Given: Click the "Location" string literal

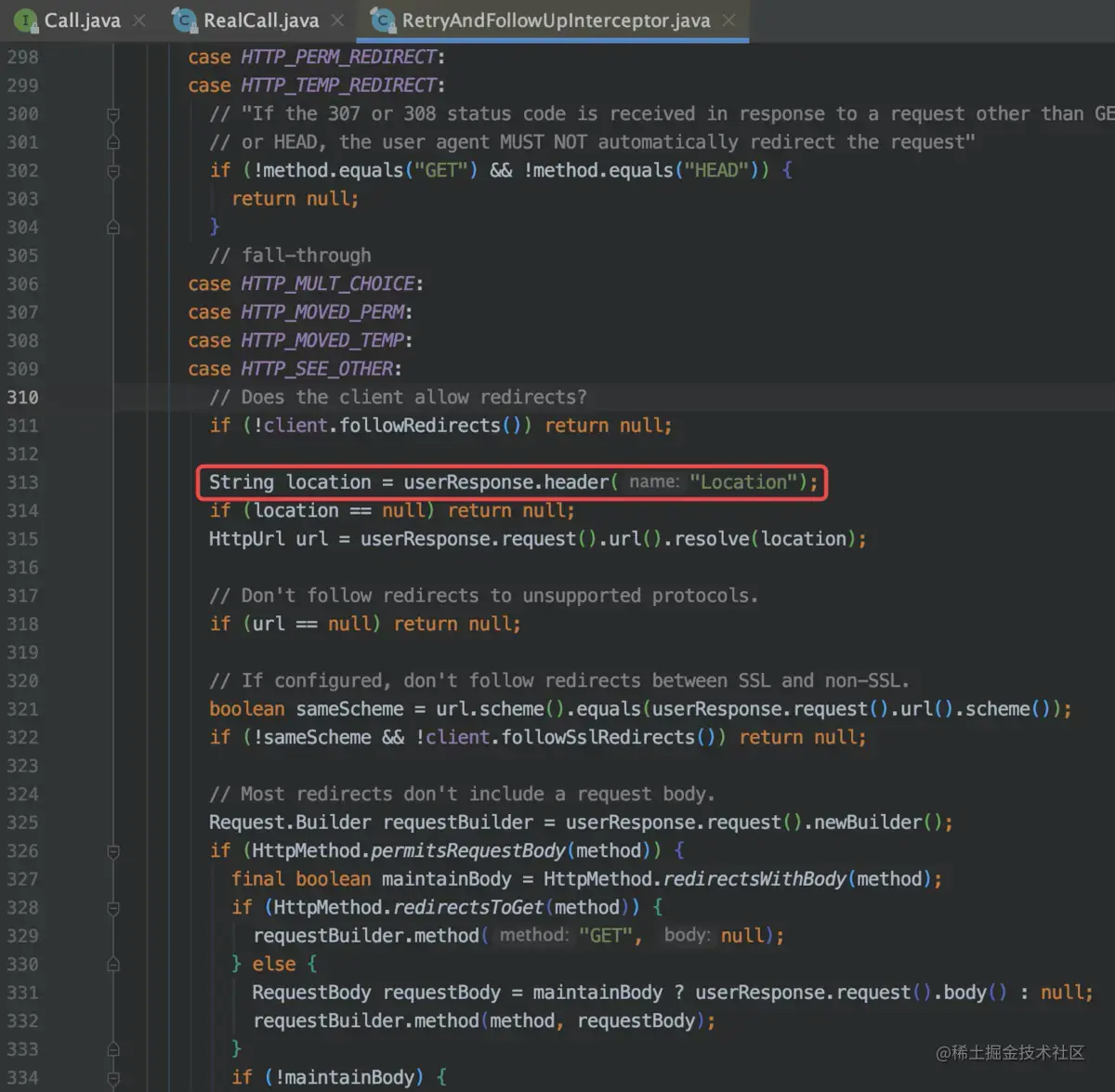Looking at the screenshot, I should 743,482.
